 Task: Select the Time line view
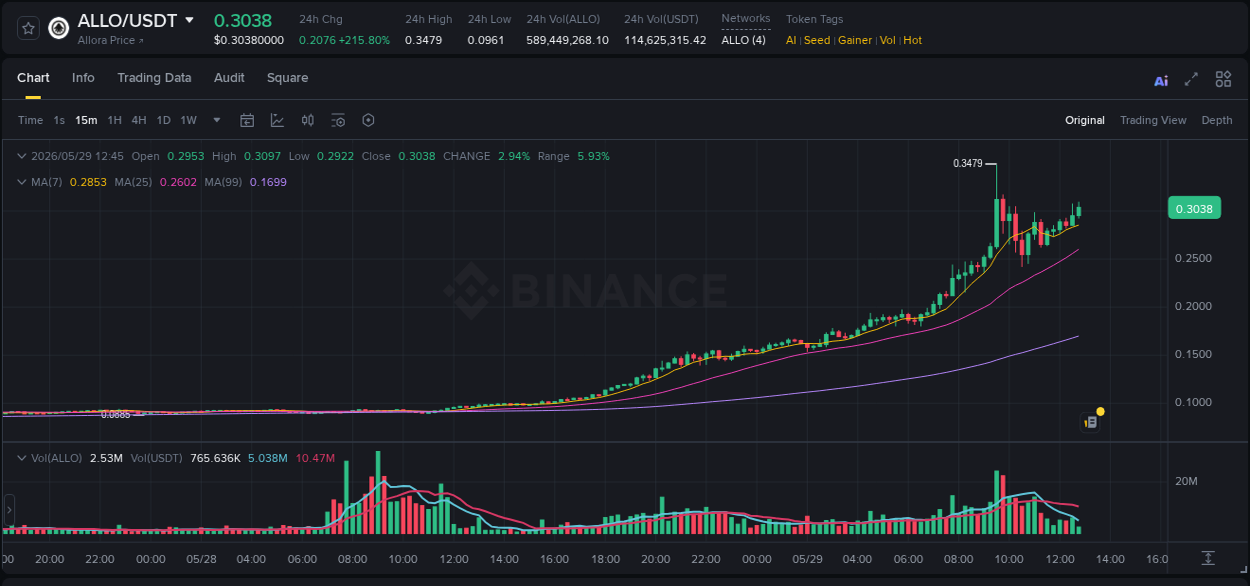(30, 120)
